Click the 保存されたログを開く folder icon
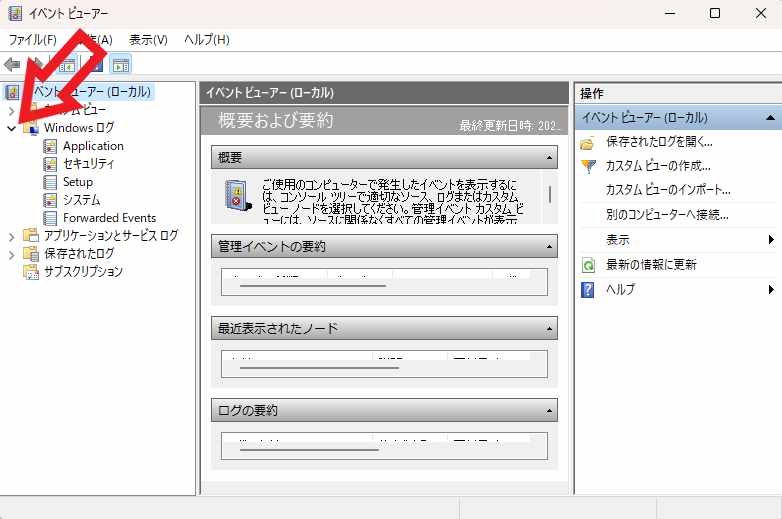 587,144
